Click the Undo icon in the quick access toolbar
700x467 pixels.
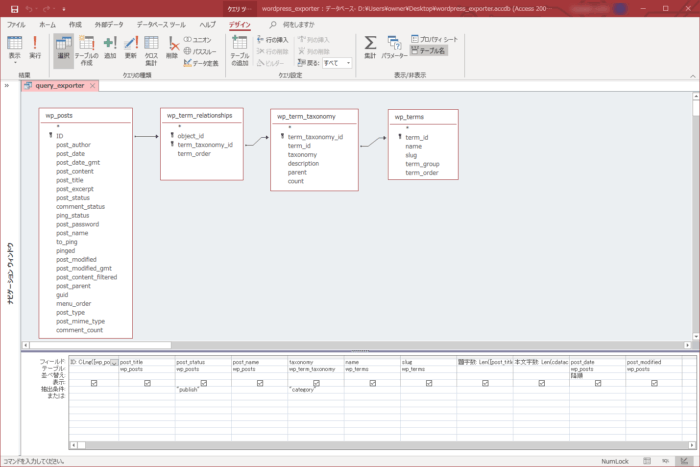29,9
